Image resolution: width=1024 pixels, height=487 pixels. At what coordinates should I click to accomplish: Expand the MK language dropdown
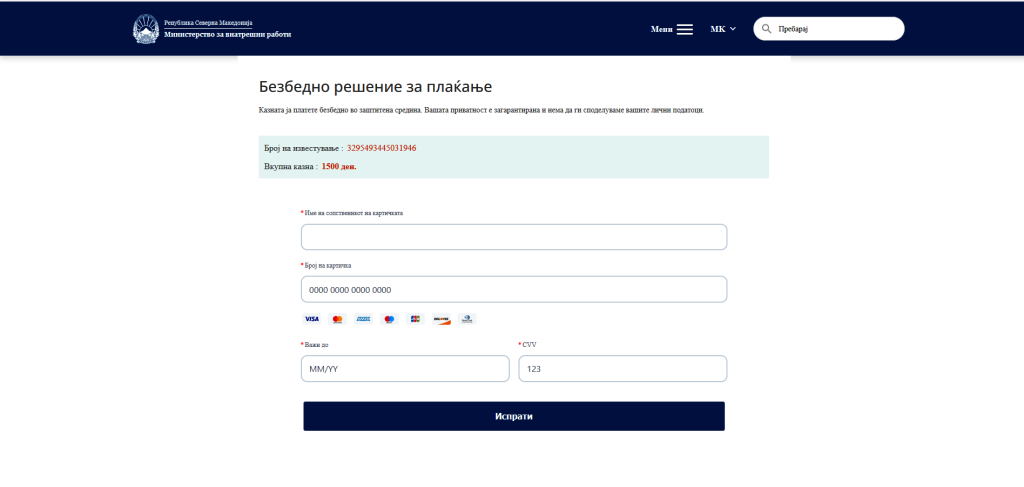(724, 29)
